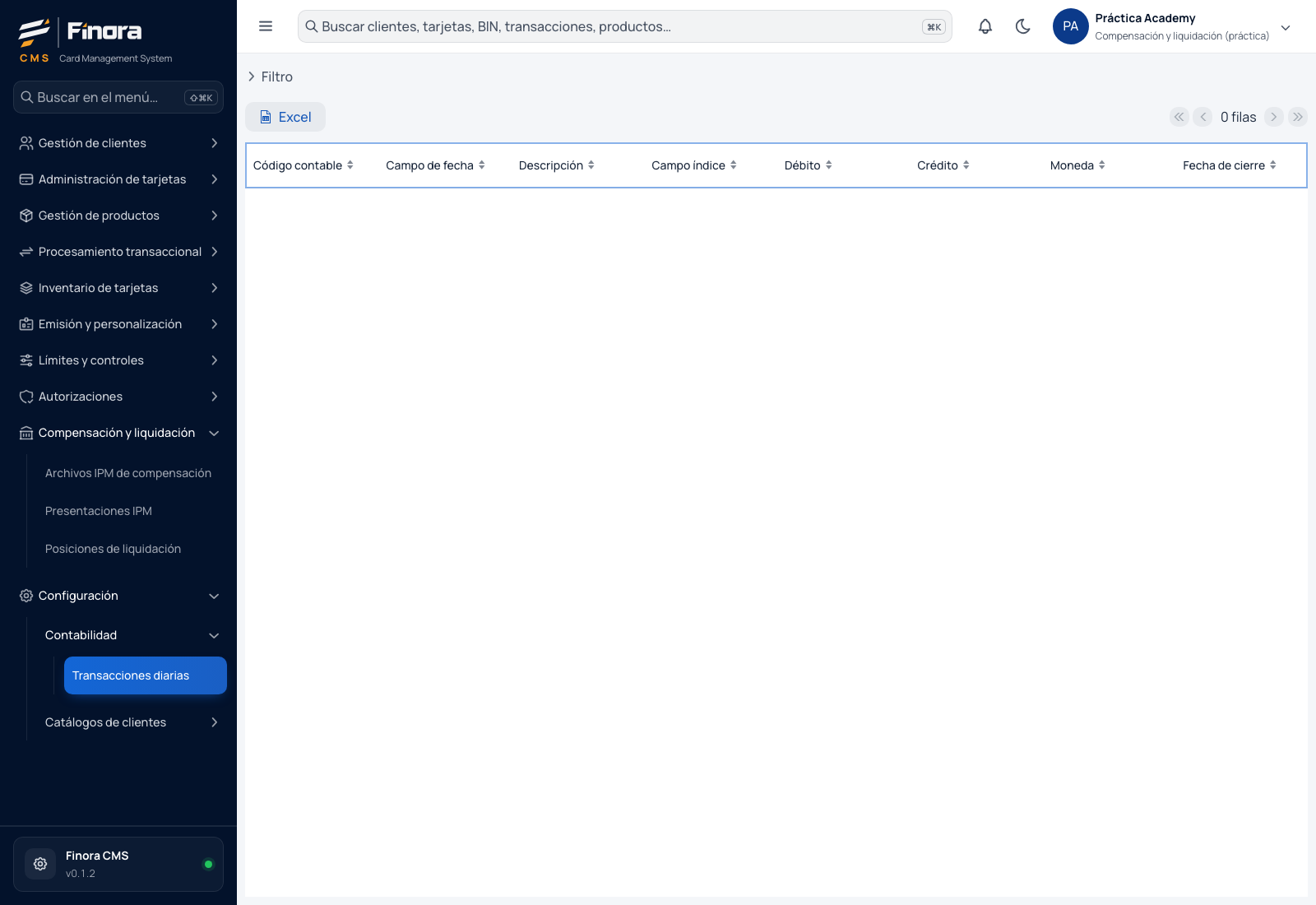Expand Catálogos de clientes submenu
The height and width of the screenshot is (905, 1316).
[x=132, y=722]
